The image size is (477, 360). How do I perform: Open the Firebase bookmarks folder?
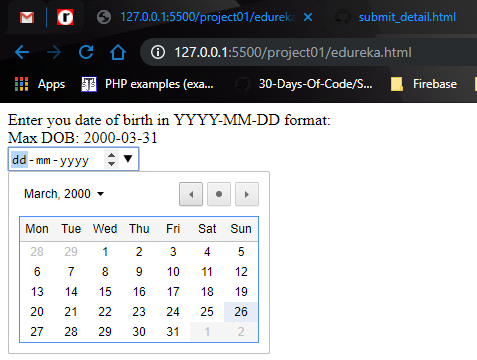coord(424,84)
